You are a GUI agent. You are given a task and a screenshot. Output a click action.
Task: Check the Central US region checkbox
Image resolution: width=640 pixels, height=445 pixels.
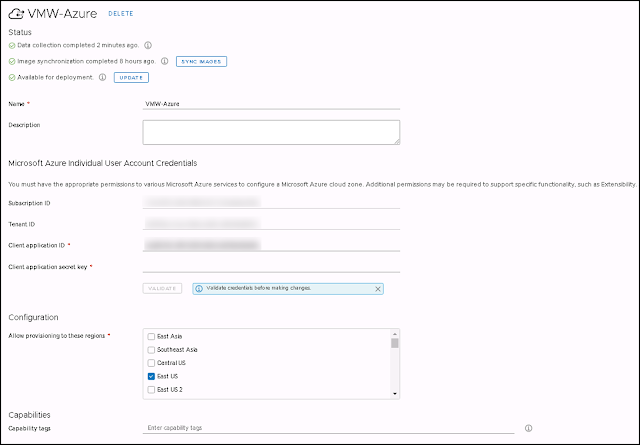coord(151,363)
